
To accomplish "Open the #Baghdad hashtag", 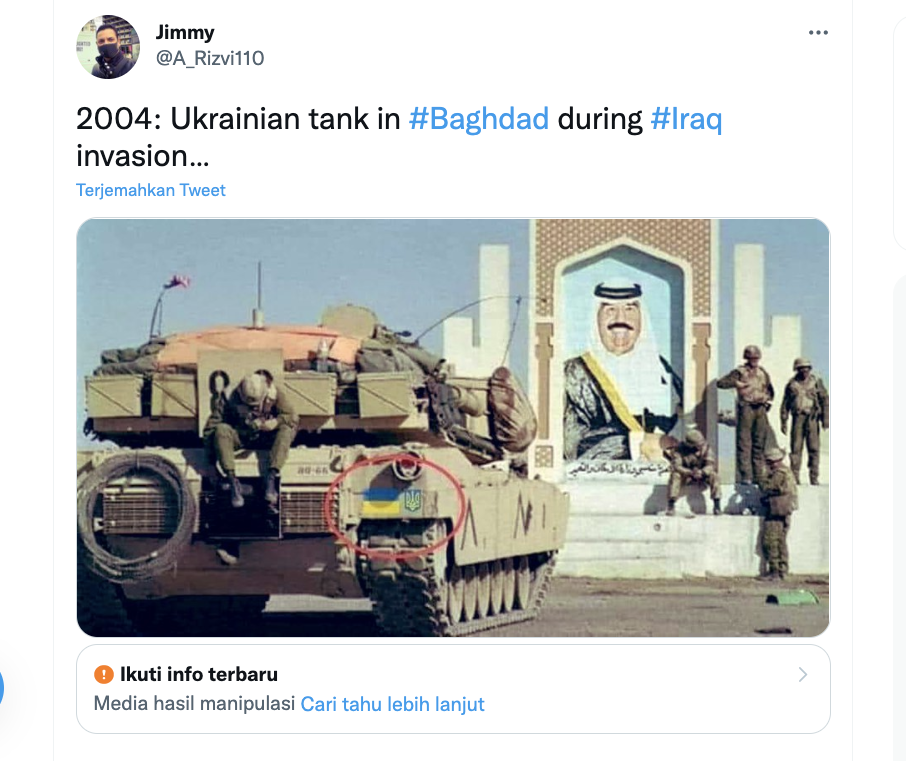I will [x=478, y=118].
